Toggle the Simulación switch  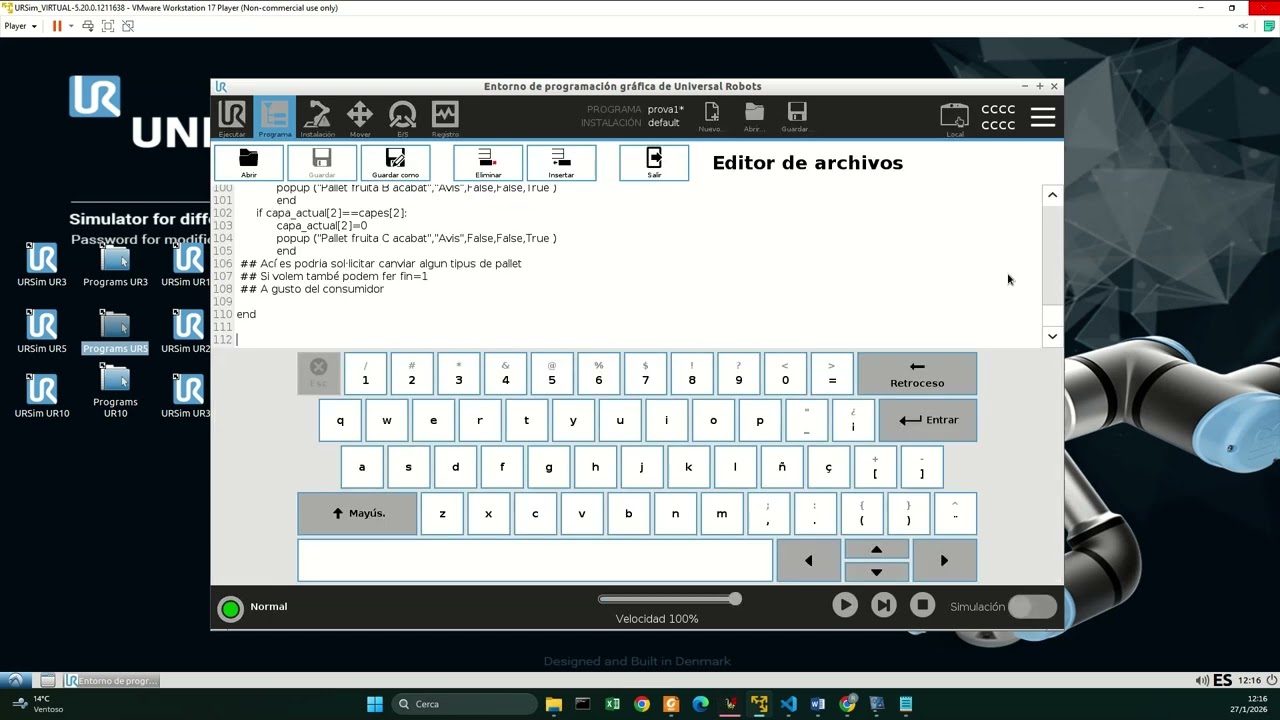[1032, 606]
